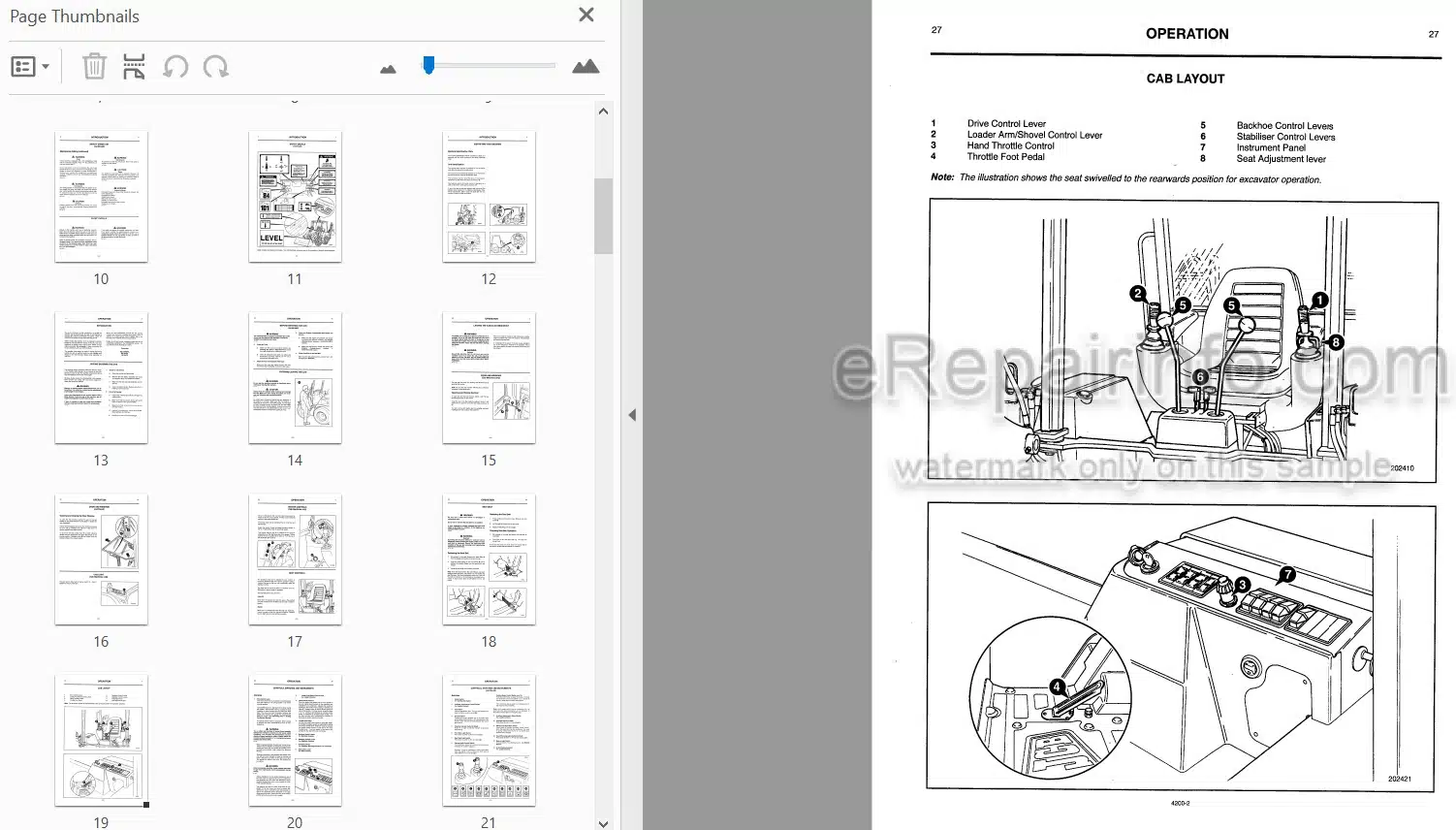Click the Page Thumbnails panel title

(x=75, y=16)
